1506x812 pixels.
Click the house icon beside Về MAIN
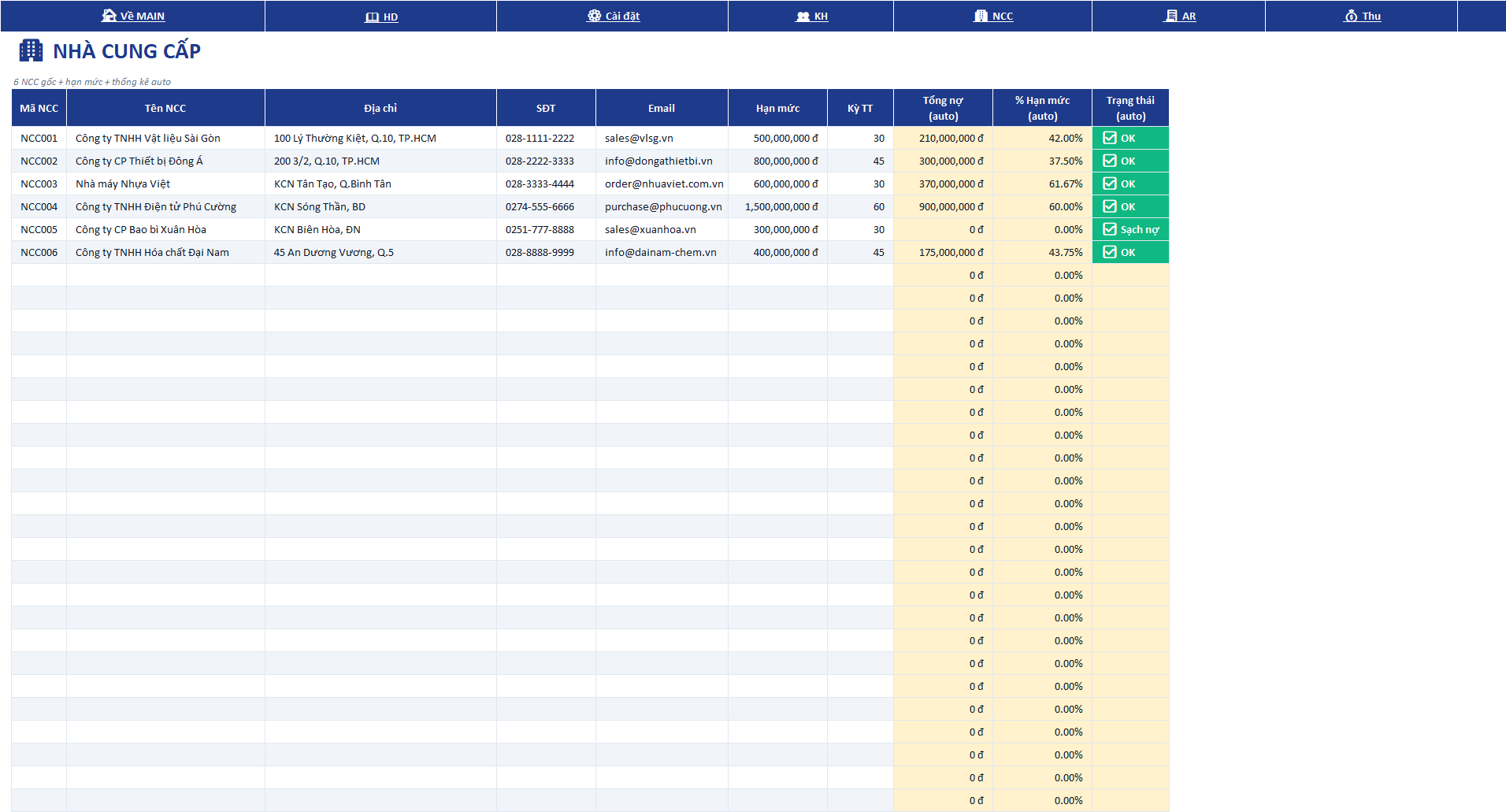109,16
